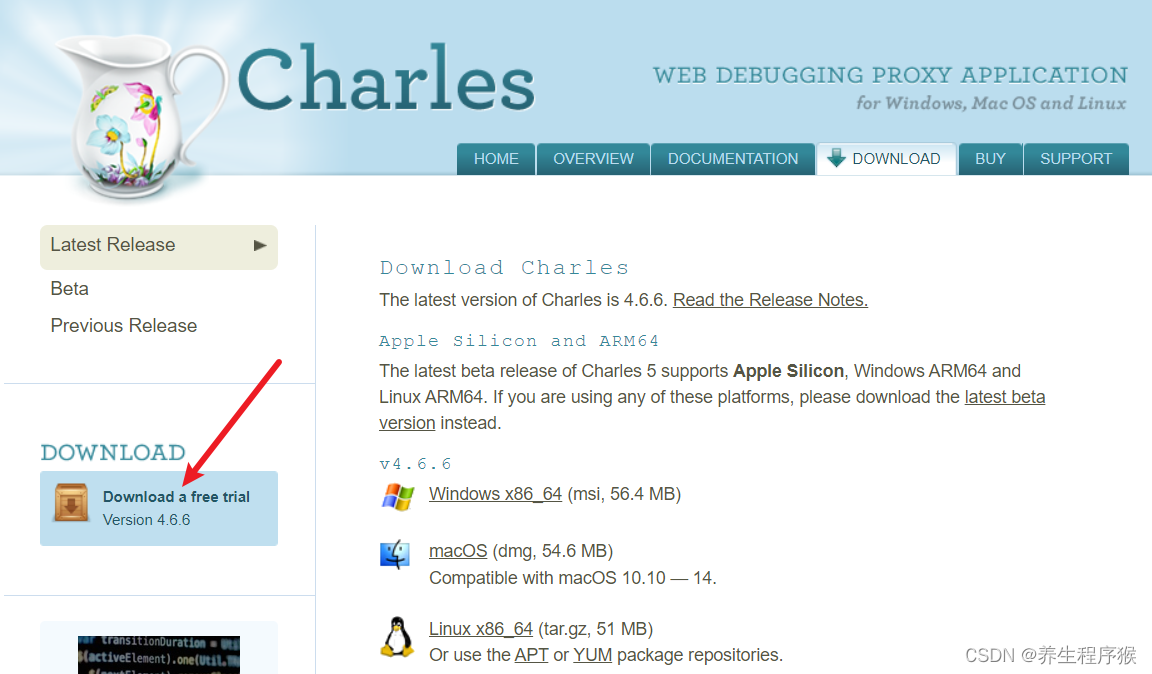Click the Apple Silicon and ARM64 heading

tap(519, 341)
